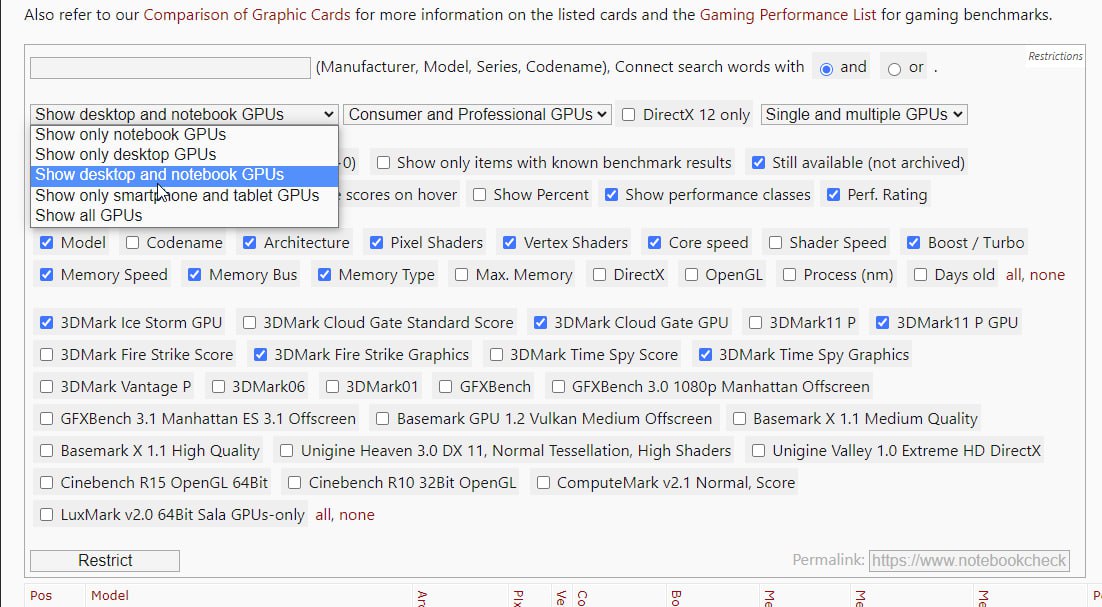
Task: Open Consumer and Professional GPUs dropdown
Action: click(x=477, y=114)
